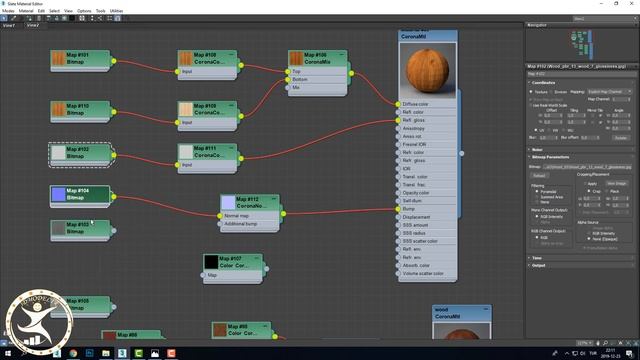Image resolution: width=640 pixels, height=360 pixels.
Task: Click Map #110 Bitmap output socket
Action: coord(114,112)
